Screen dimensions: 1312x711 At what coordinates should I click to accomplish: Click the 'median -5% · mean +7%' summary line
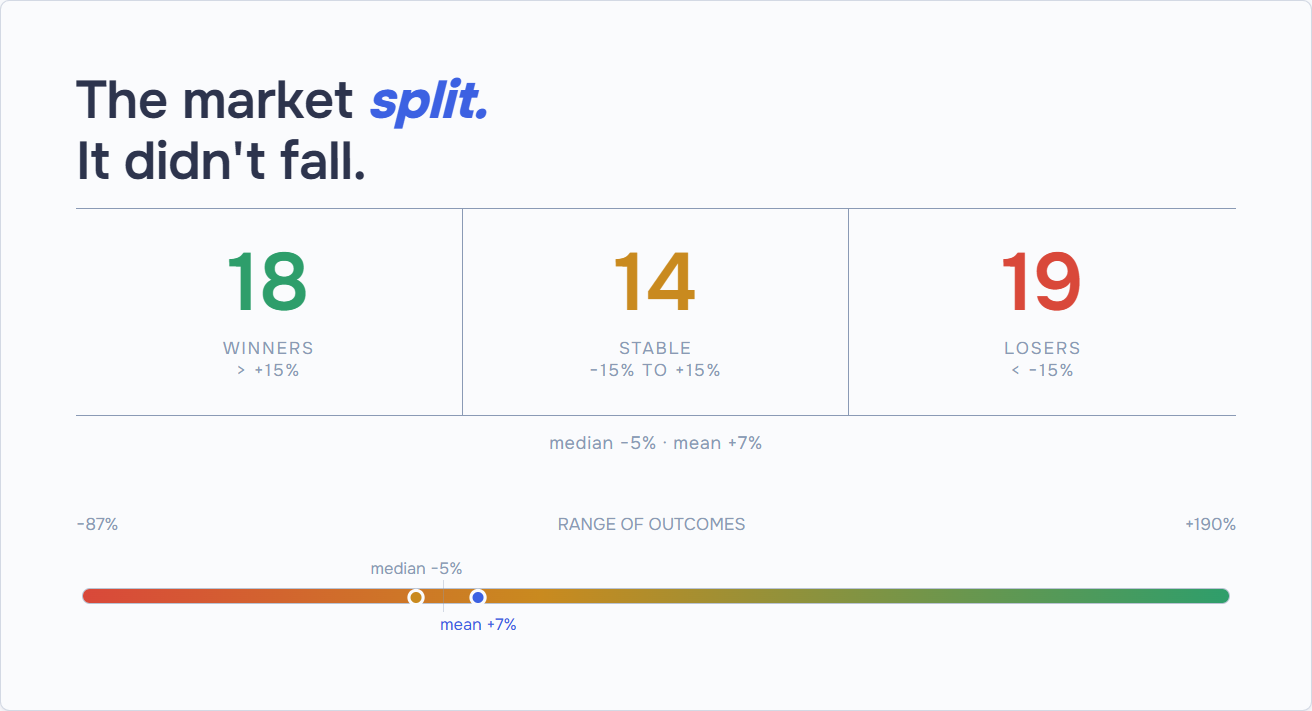tap(656, 443)
